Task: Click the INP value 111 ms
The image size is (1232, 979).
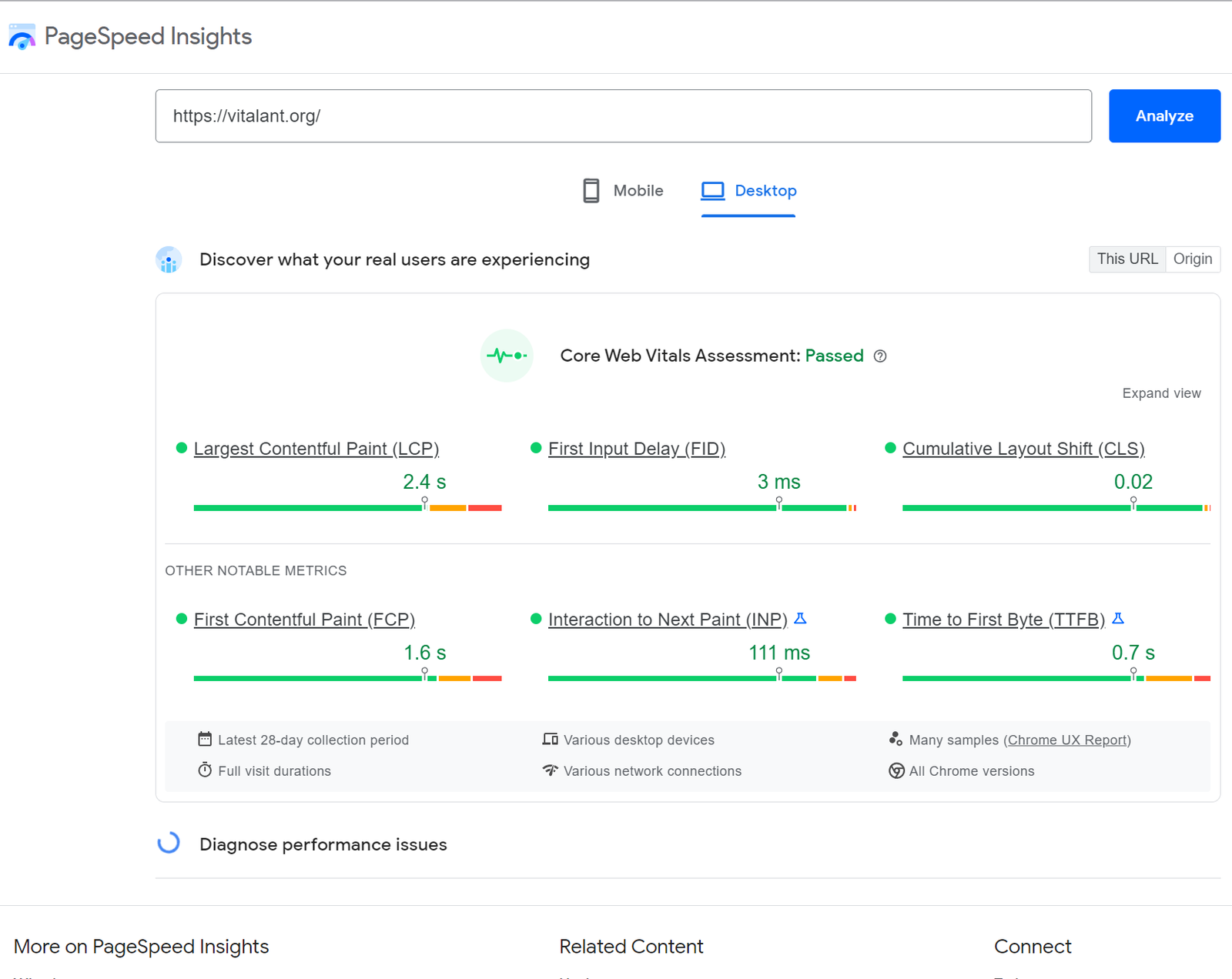Action: [x=779, y=653]
